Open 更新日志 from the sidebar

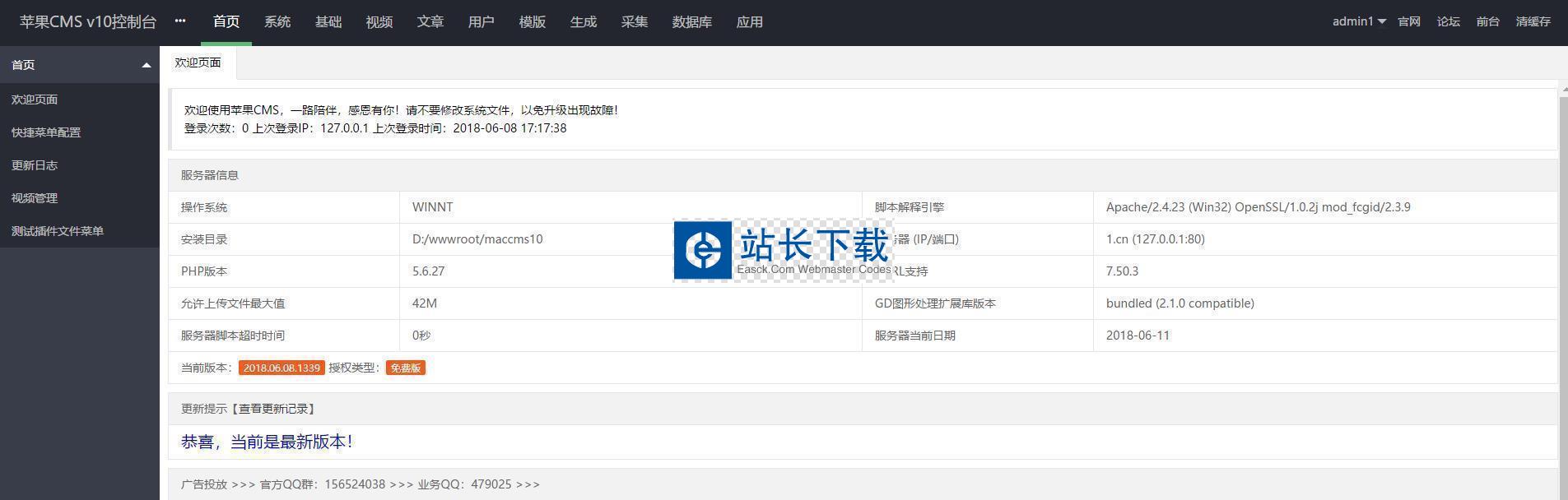[x=35, y=165]
